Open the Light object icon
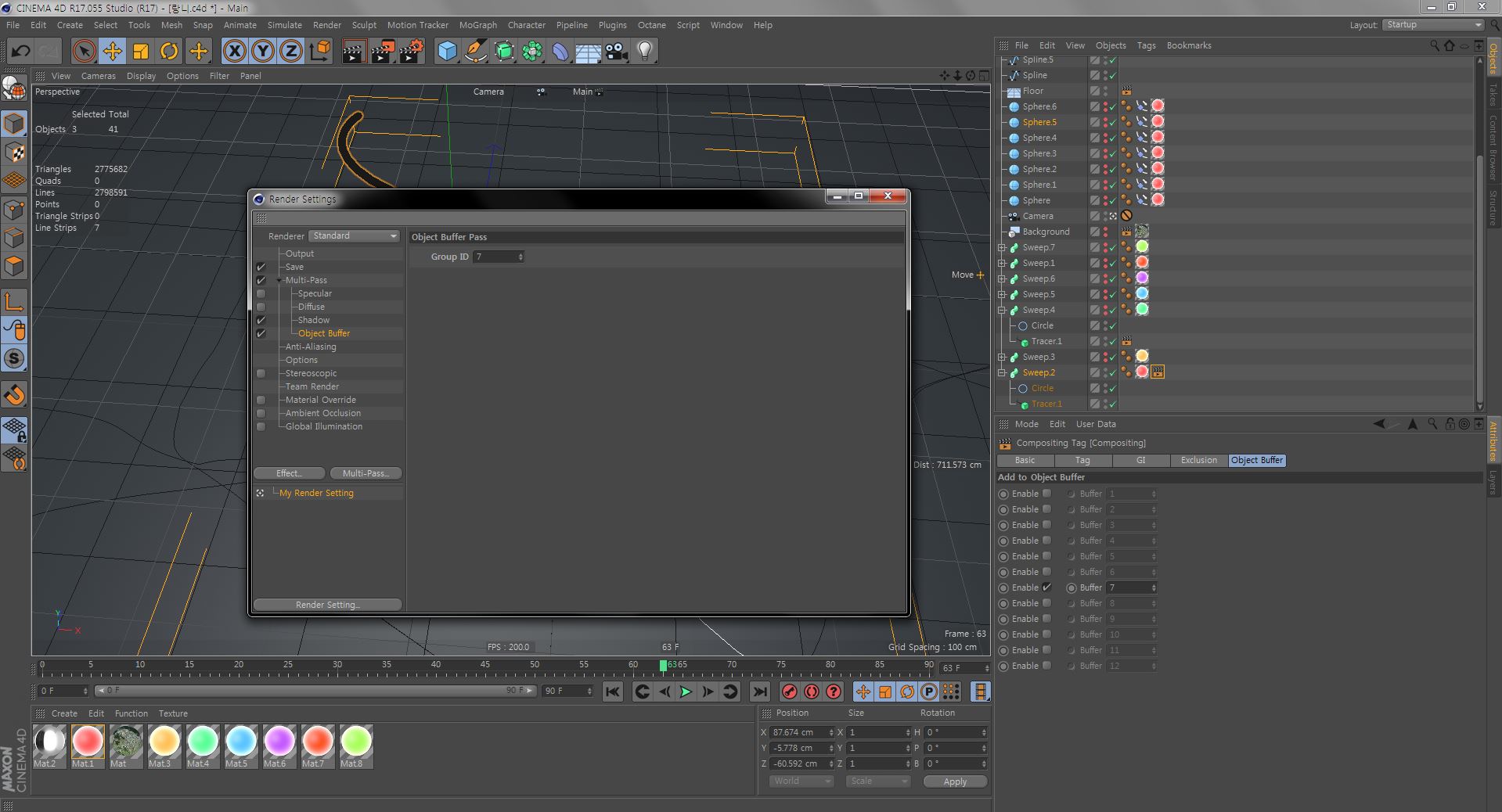Viewport: 1502px width, 812px height. point(644,52)
